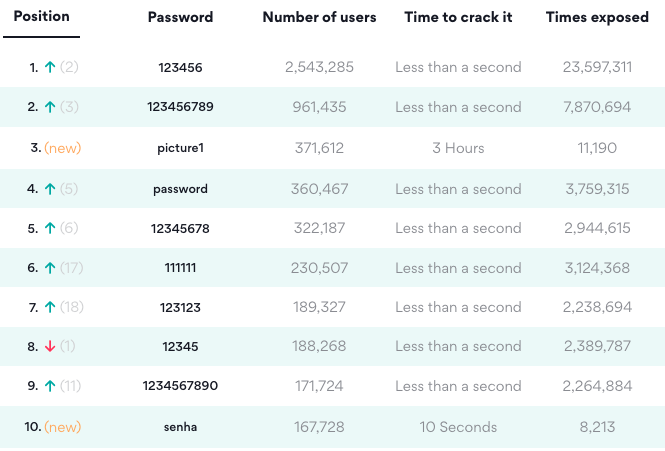The image size is (665, 451).
Task: Click the green up arrow beside position 1
Action: click(x=50, y=67)
